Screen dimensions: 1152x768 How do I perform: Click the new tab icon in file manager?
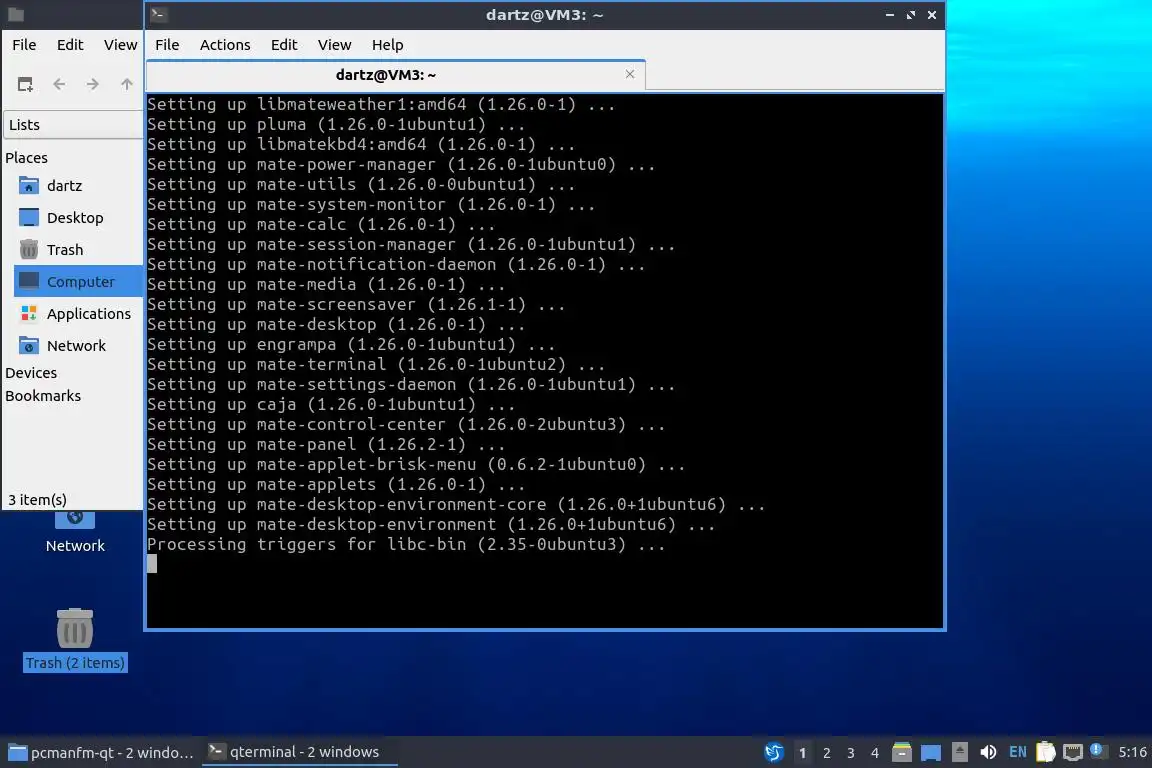point(25,85)
